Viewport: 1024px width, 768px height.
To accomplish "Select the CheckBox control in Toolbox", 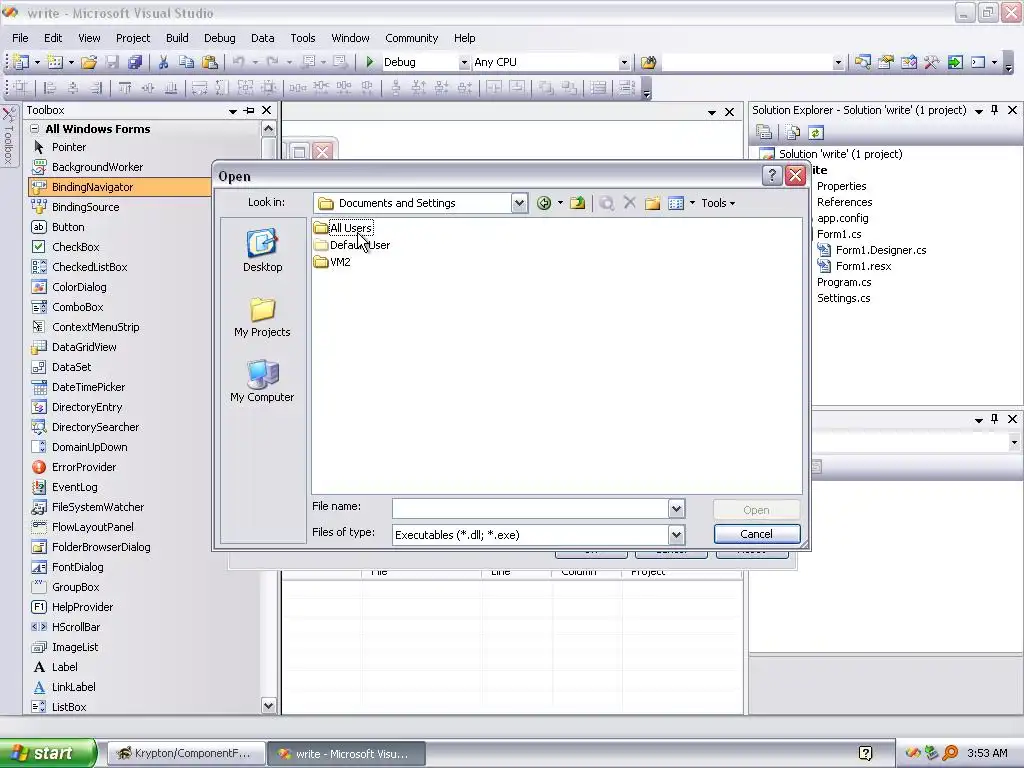I will 76,247.
